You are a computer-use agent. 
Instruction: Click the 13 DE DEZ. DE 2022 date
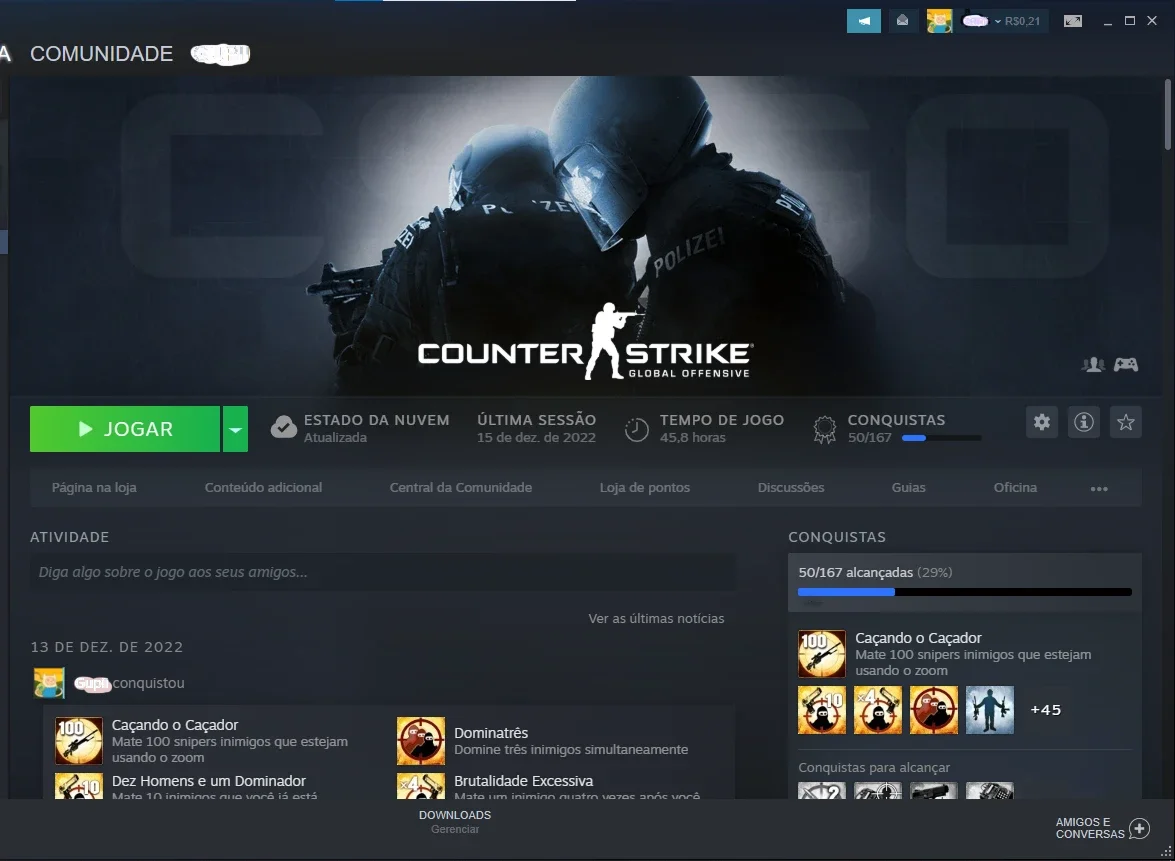pos(106,647)
